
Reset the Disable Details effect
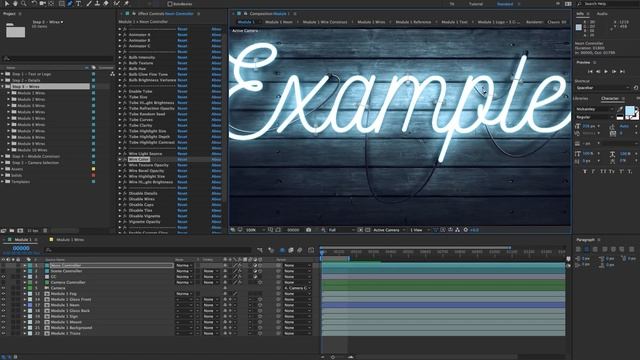click(182, 193)
